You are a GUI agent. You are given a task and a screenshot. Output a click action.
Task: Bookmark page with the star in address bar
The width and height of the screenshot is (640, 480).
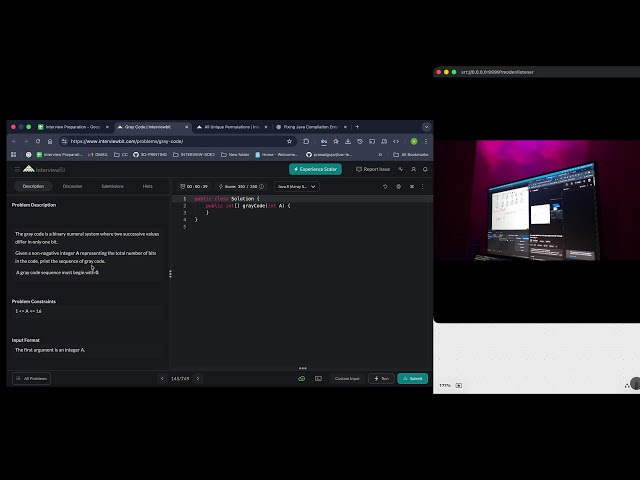point(289,141)
